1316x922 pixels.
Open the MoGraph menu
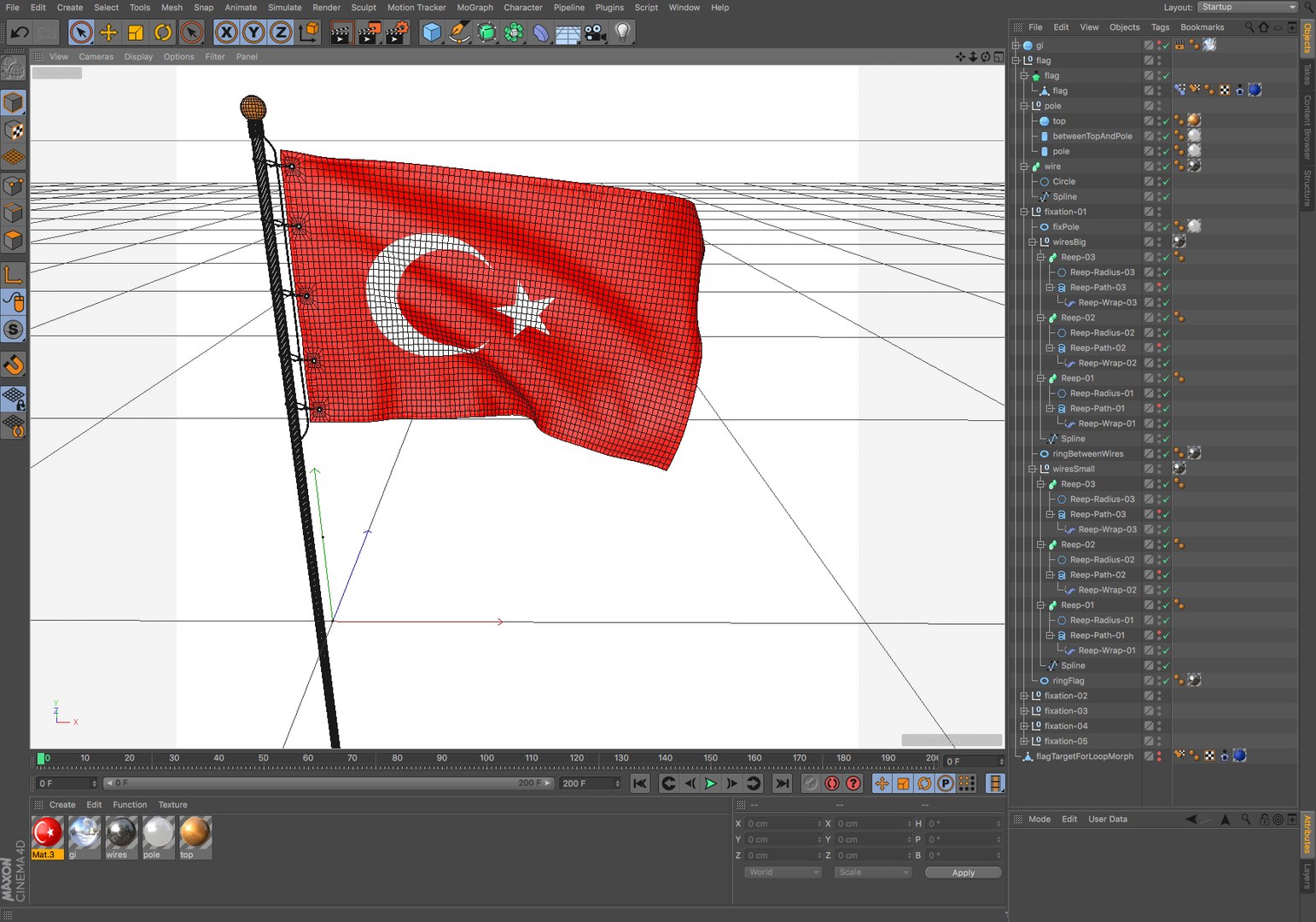[475, 8]
